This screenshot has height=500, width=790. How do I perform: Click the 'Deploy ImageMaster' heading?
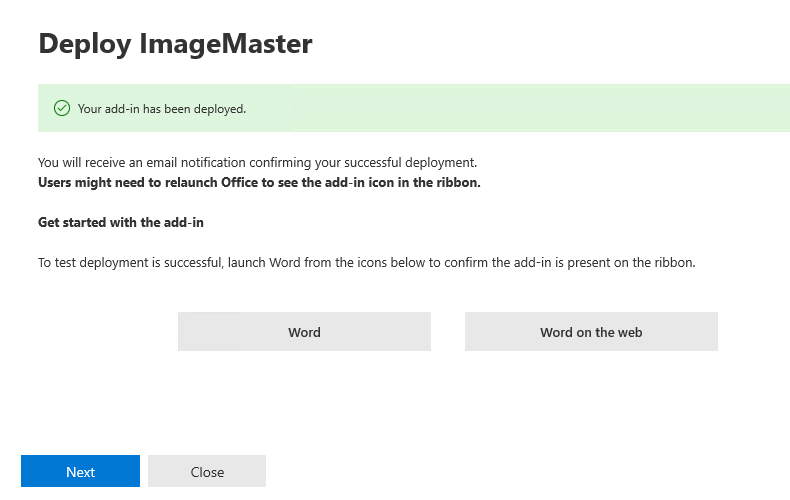click(x=175, y=44)
